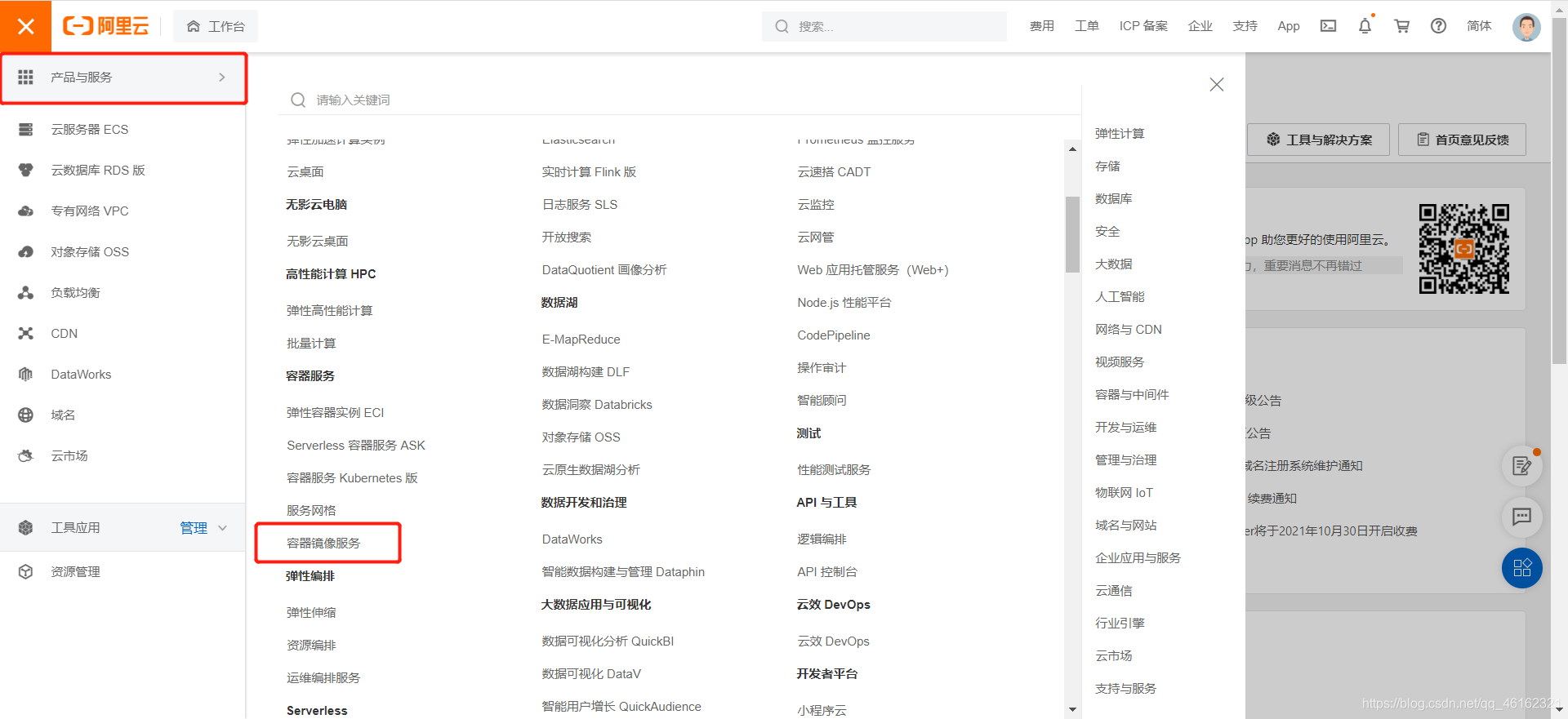Click the 云市场 sidebar icon

(26, 456)
